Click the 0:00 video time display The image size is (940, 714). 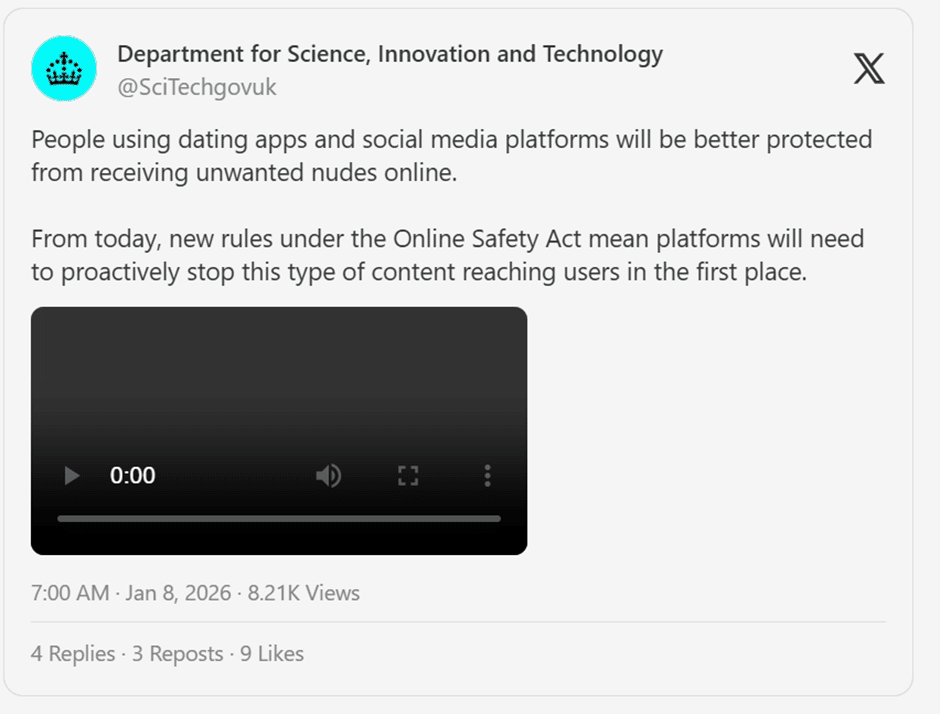pyautogui.click(x=133, y=476)
